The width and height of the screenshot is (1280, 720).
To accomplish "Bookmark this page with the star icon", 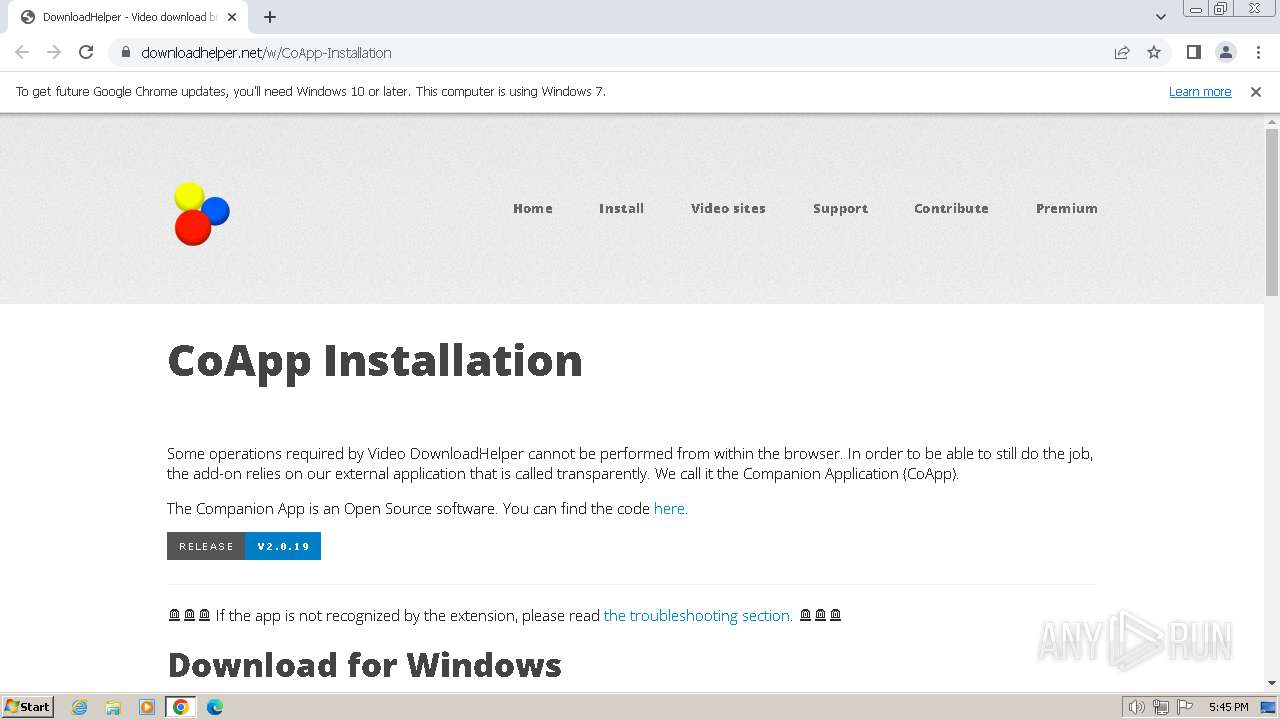I will (x=1154, y=52).
